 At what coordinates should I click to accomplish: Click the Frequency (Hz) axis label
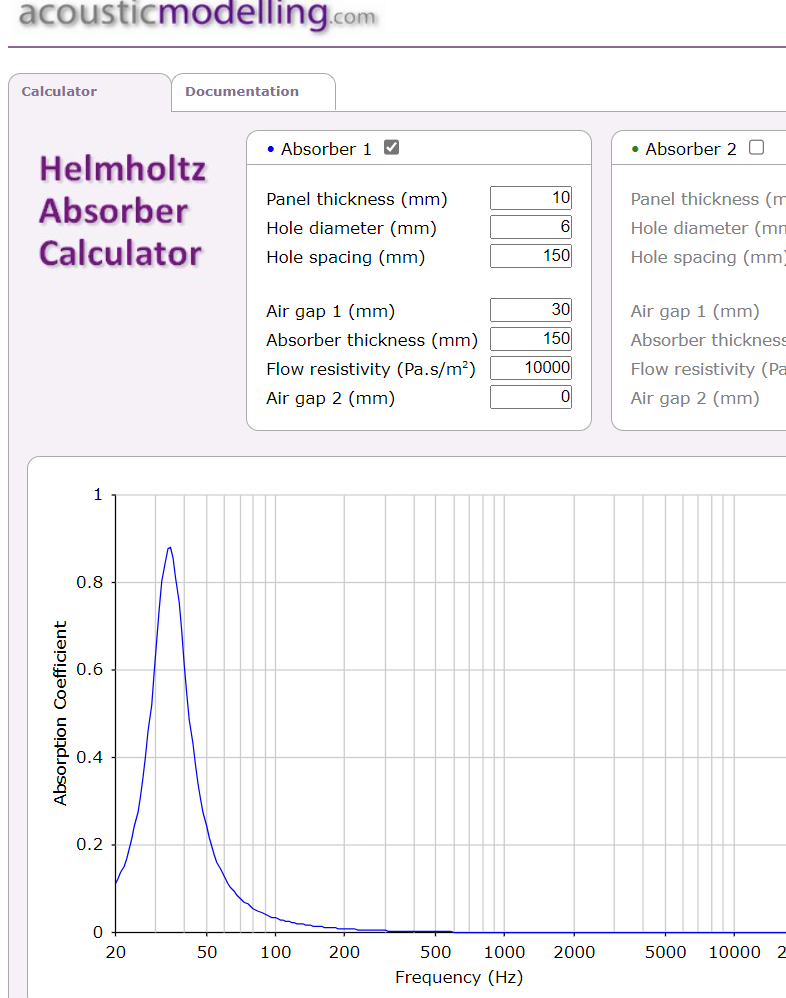pyautogui.click(x=459, y=977)
